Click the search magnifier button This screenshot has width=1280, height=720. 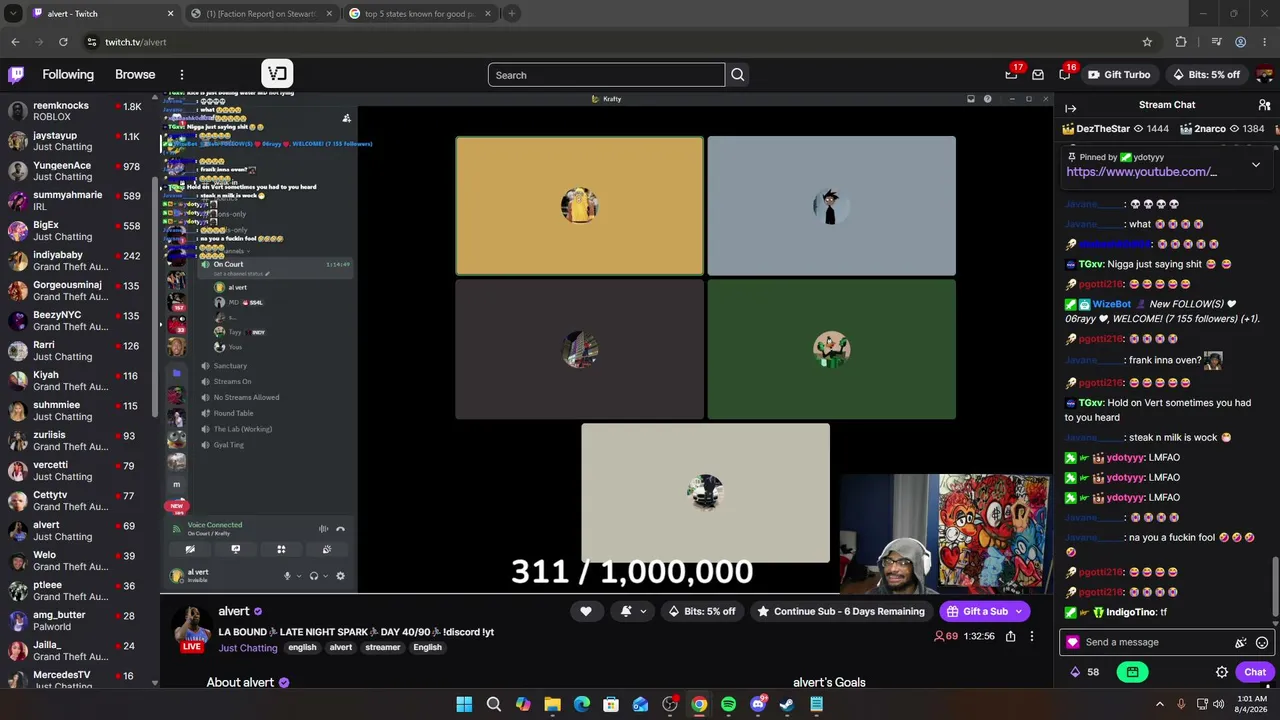point(737,75)
